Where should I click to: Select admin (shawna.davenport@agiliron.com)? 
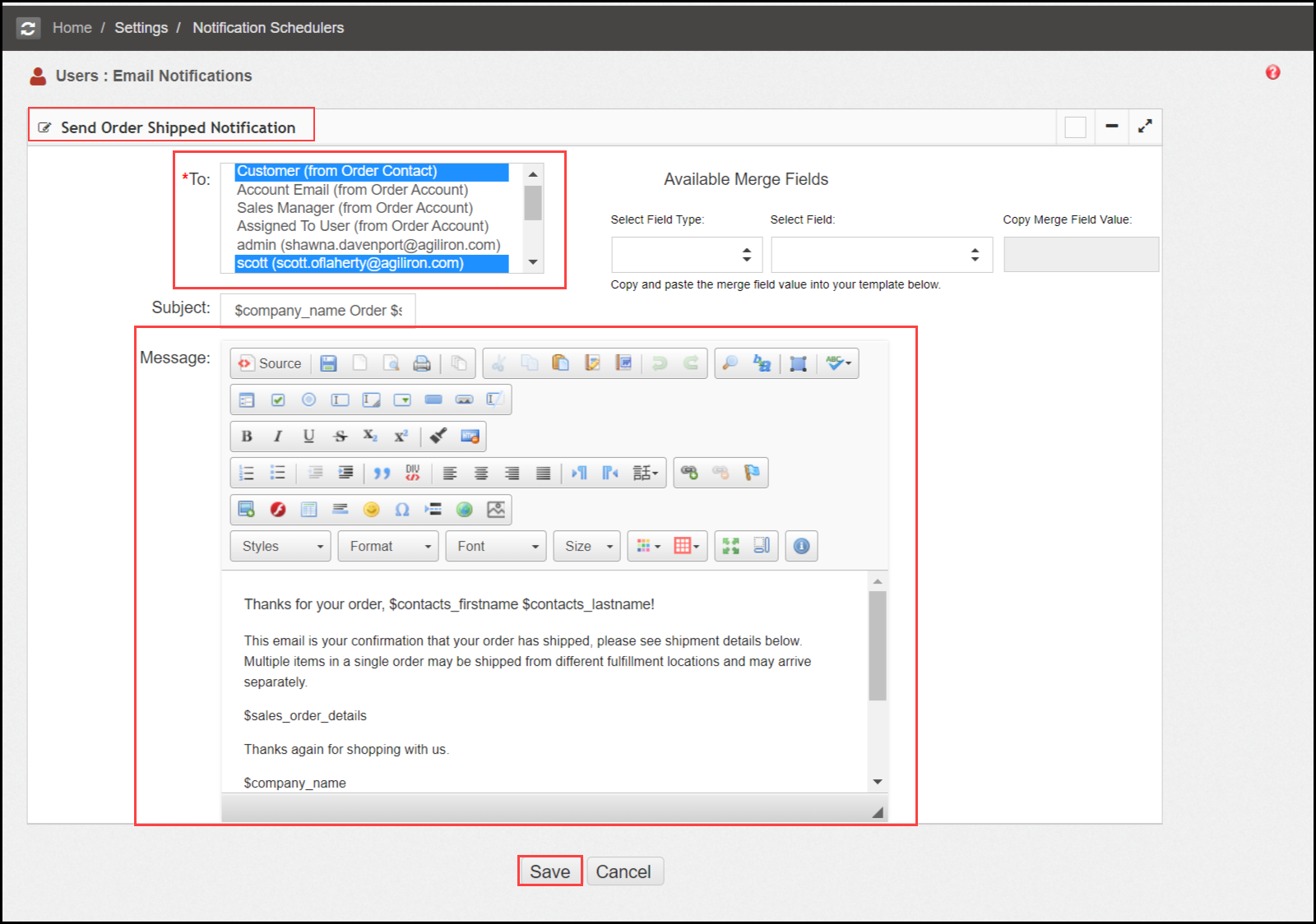pos(372,245)
